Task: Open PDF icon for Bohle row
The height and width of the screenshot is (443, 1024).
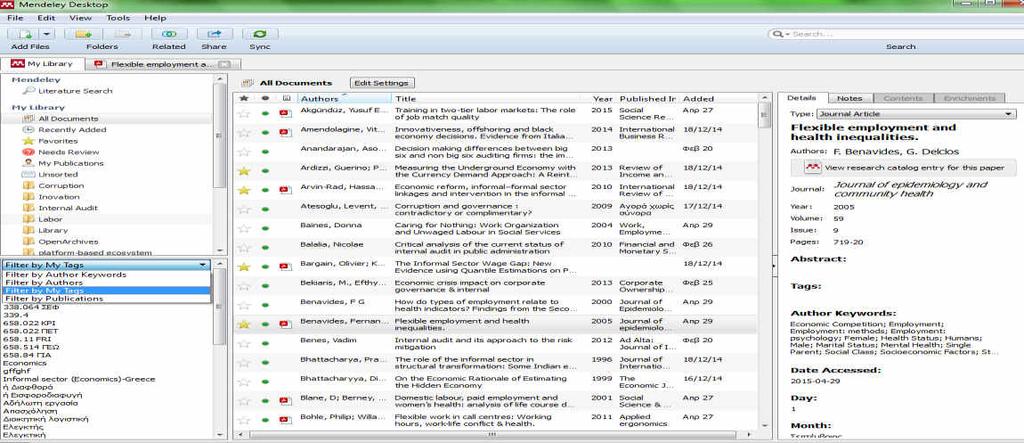Action: click(x=285, y=420)
